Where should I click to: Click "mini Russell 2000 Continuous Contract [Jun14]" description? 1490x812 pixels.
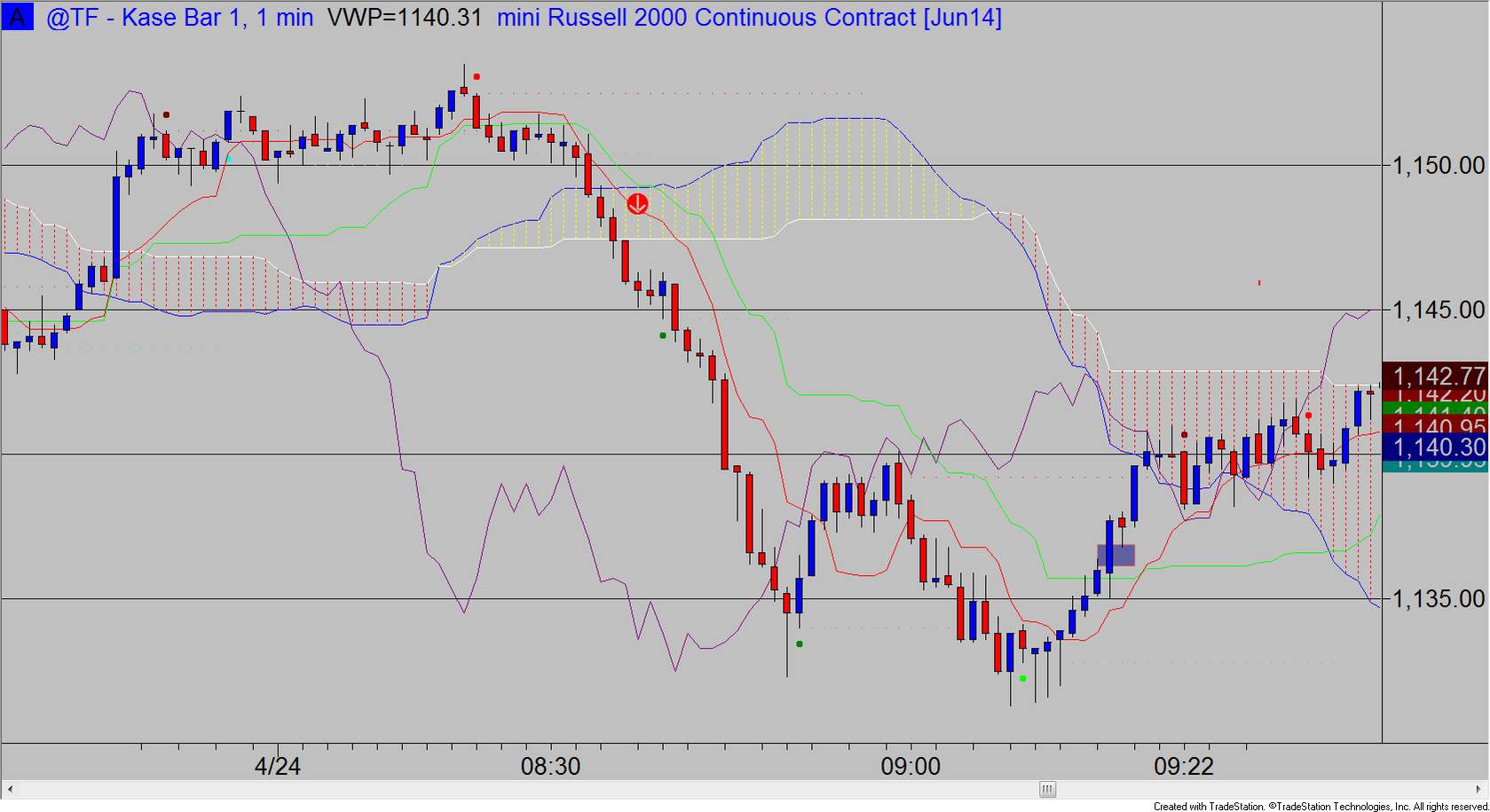pos(749,18)
